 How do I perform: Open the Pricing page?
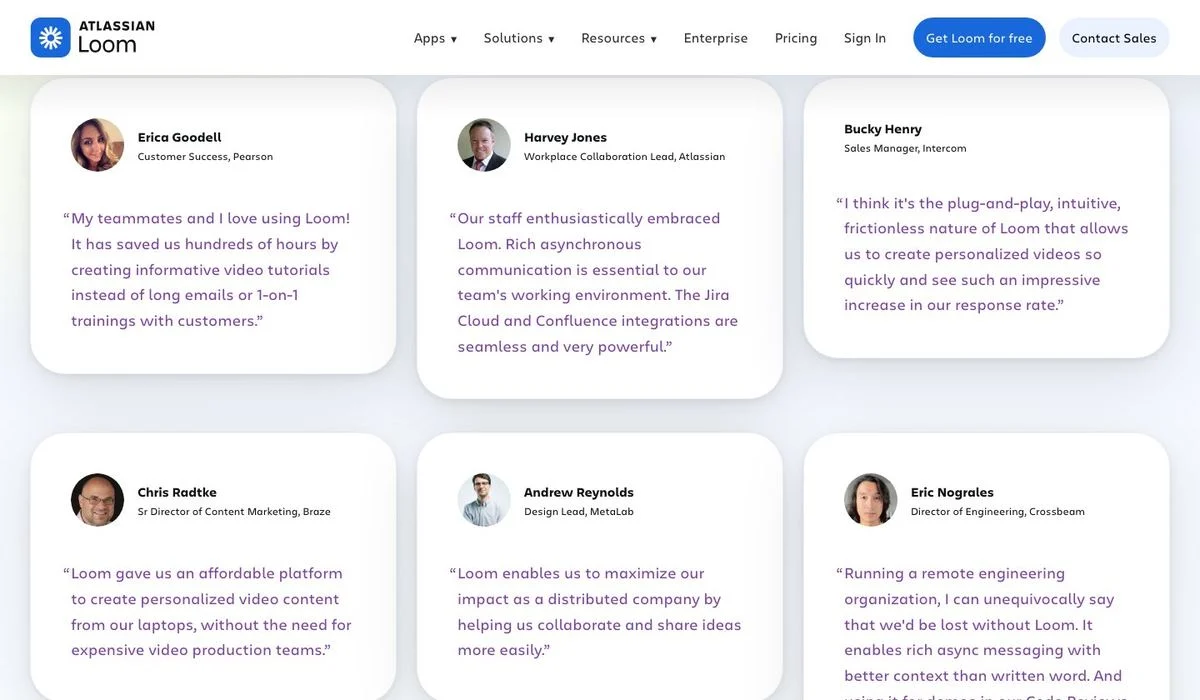796,38
